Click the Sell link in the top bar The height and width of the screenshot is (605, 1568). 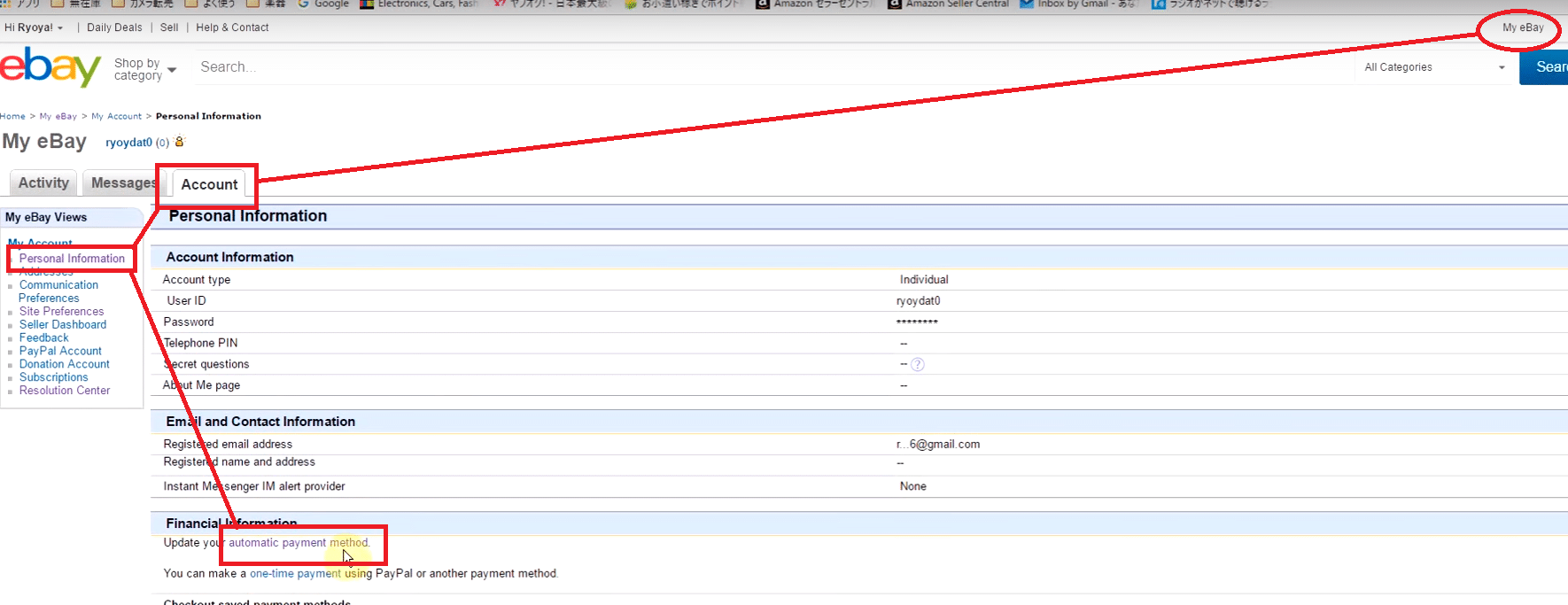pos(169,27)
